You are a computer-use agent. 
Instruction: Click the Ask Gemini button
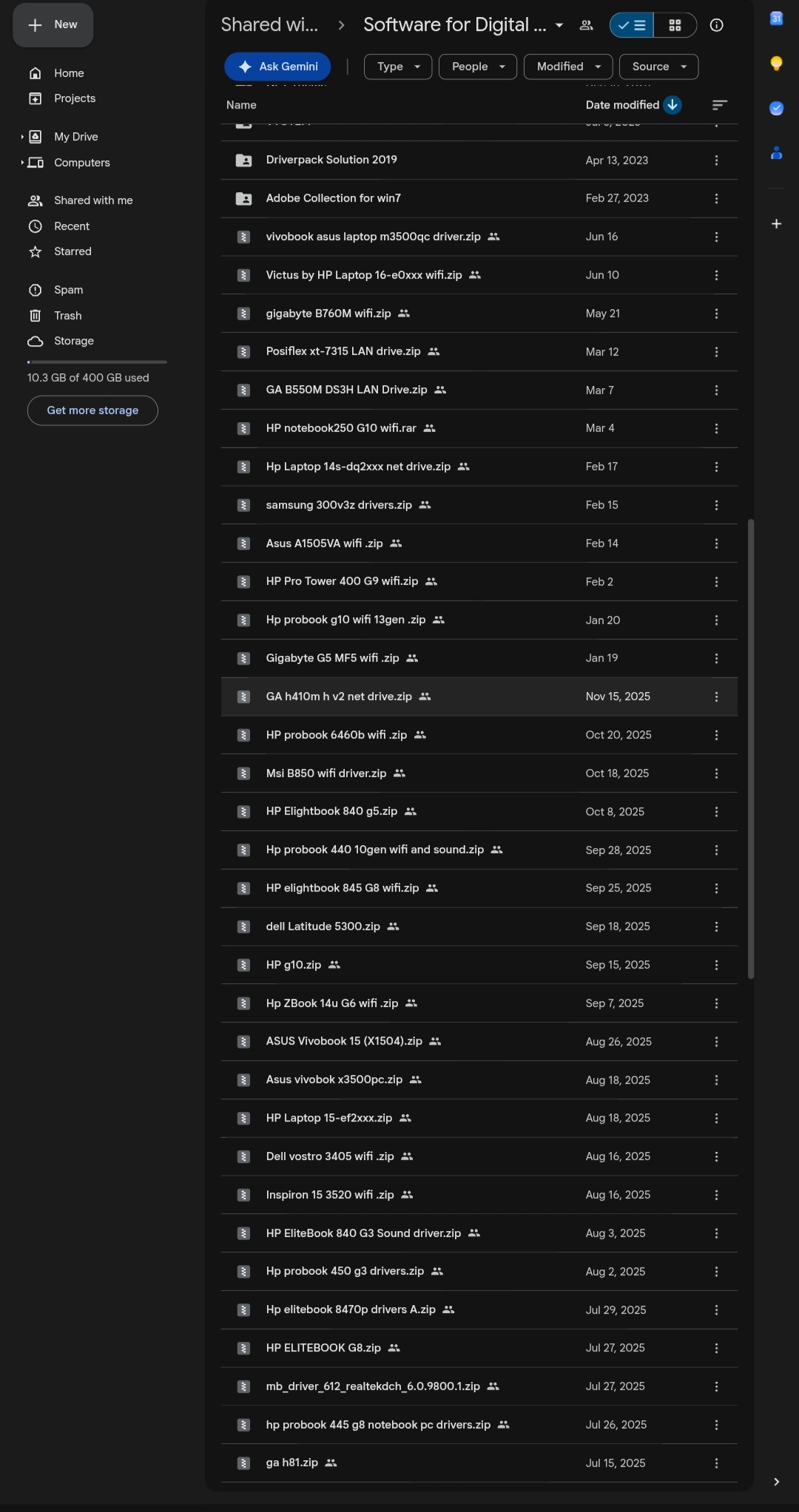click(277, 67)
